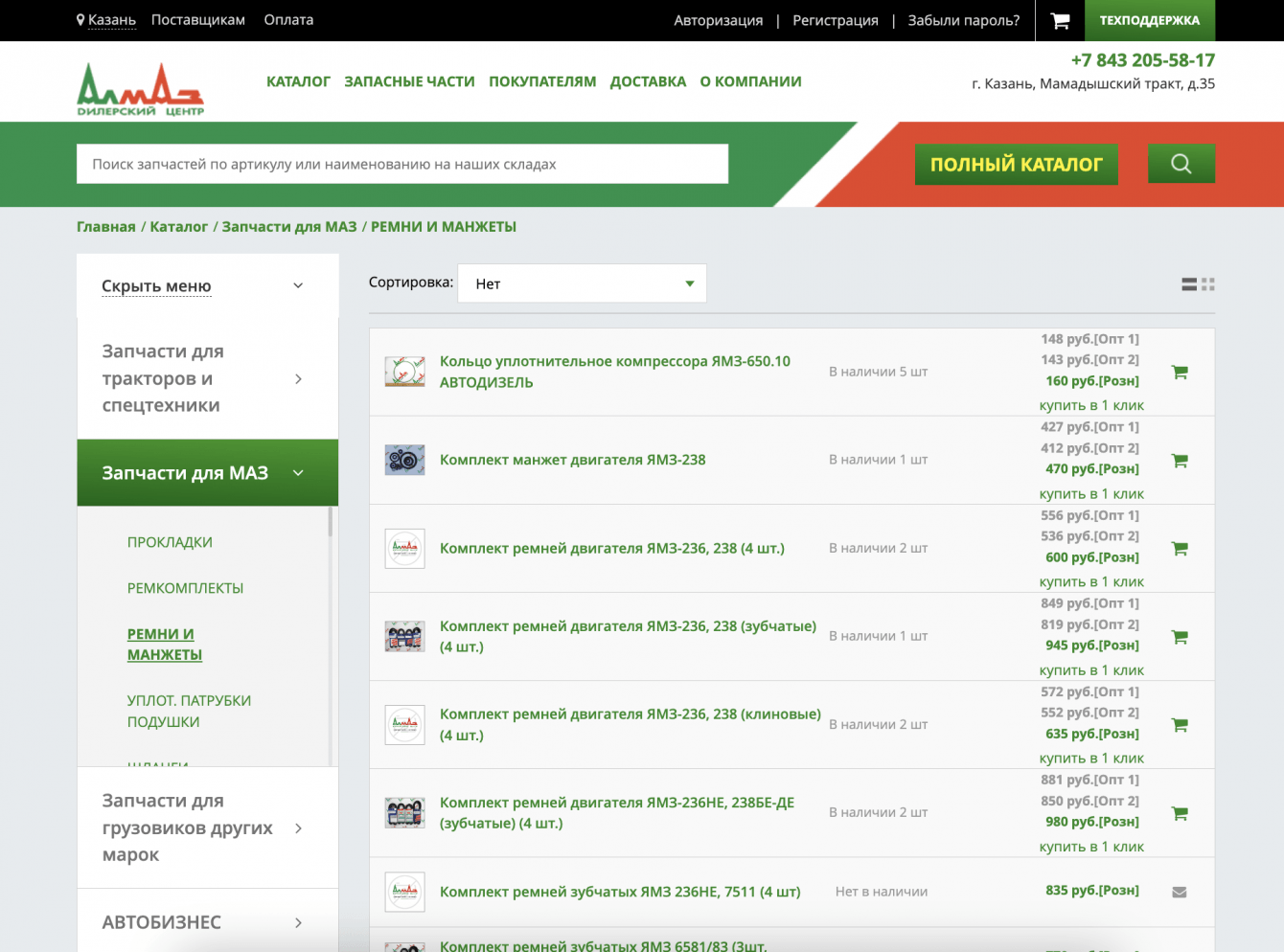Buy in one click the 600 руб. item
The width and height of the screenshot is (1284, 952).
click(1091, 581)
